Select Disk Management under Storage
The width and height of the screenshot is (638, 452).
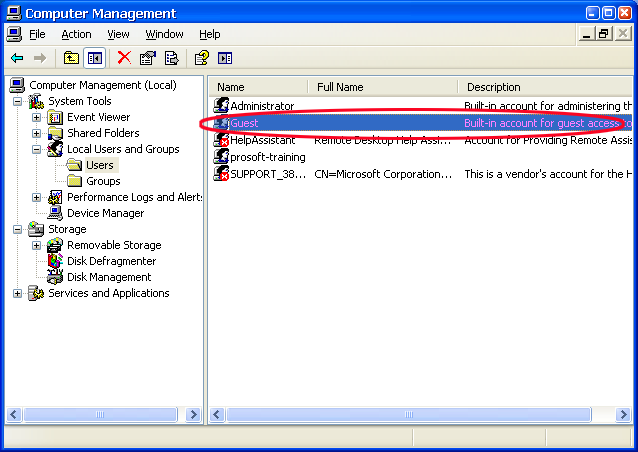(109, 277)
